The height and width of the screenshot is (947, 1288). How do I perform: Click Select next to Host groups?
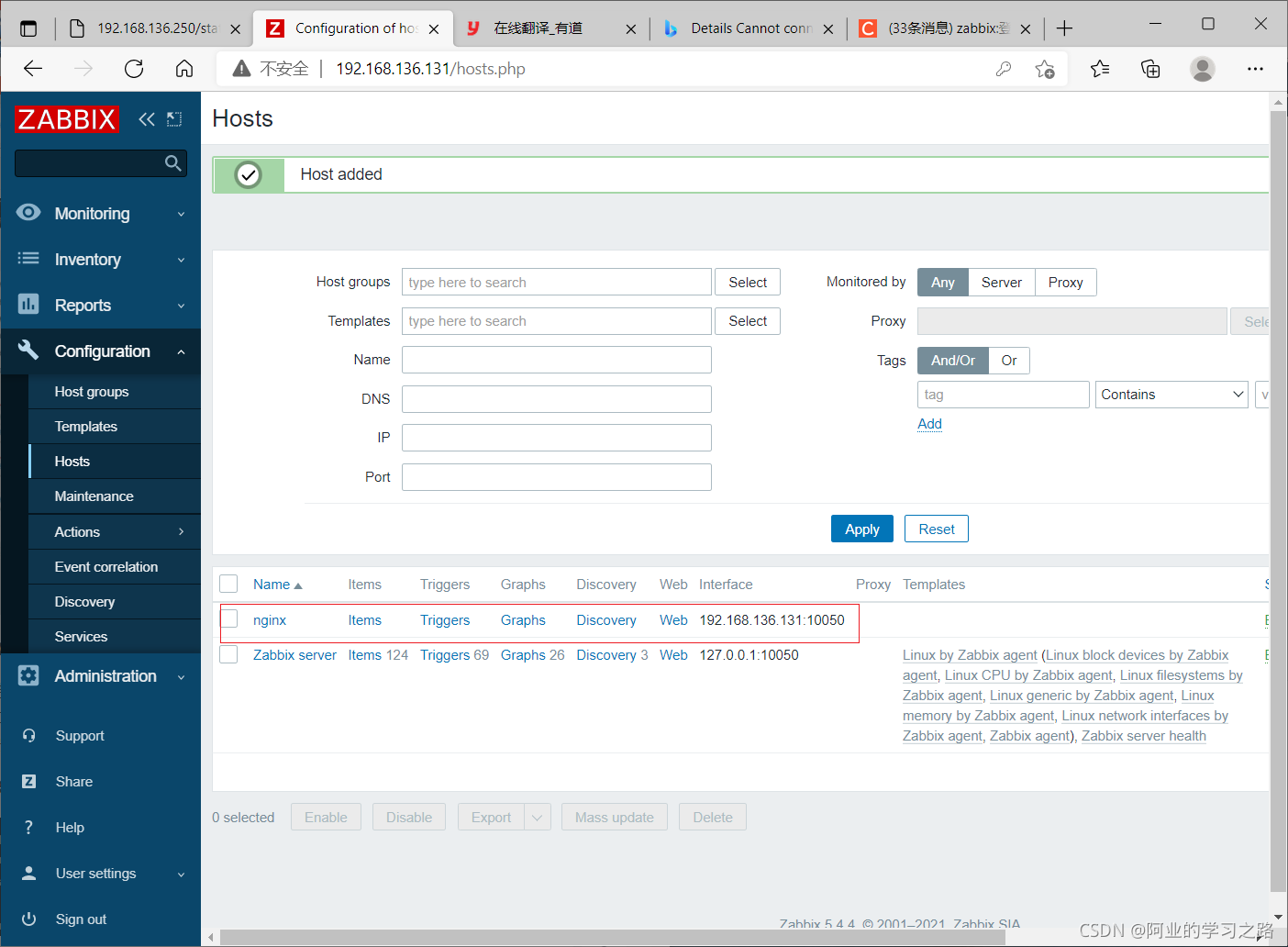[748, 283]
